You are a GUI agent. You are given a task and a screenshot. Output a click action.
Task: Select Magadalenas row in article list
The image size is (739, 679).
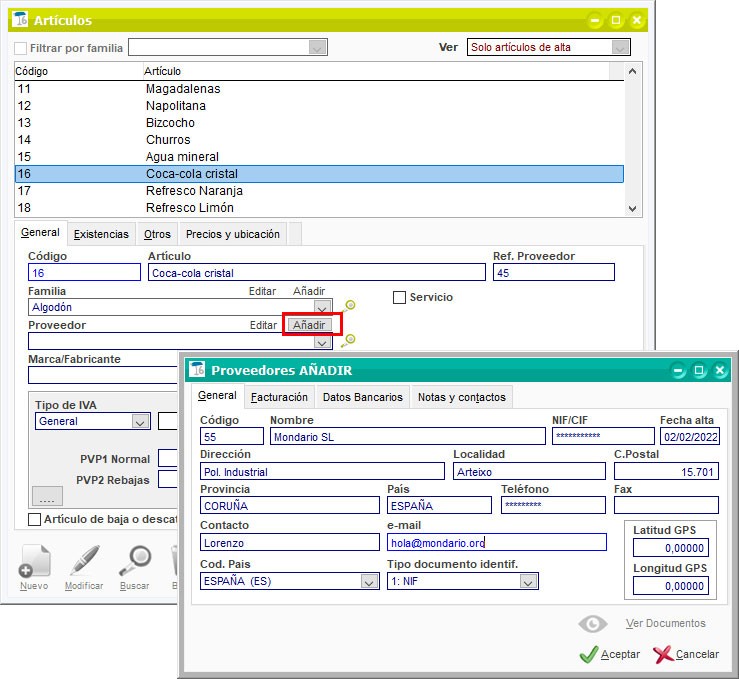coord(319,89)
